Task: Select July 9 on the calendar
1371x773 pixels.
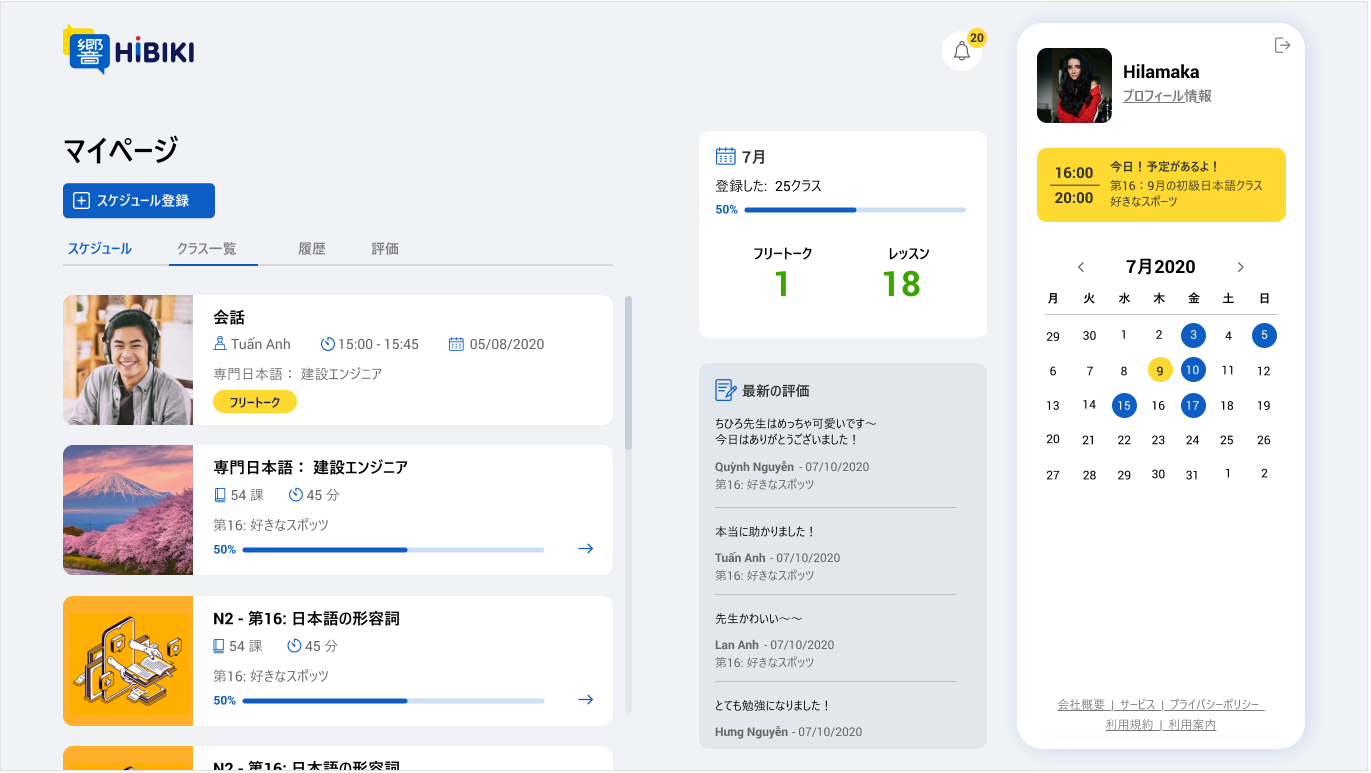Action: (x=1158, y=370)
